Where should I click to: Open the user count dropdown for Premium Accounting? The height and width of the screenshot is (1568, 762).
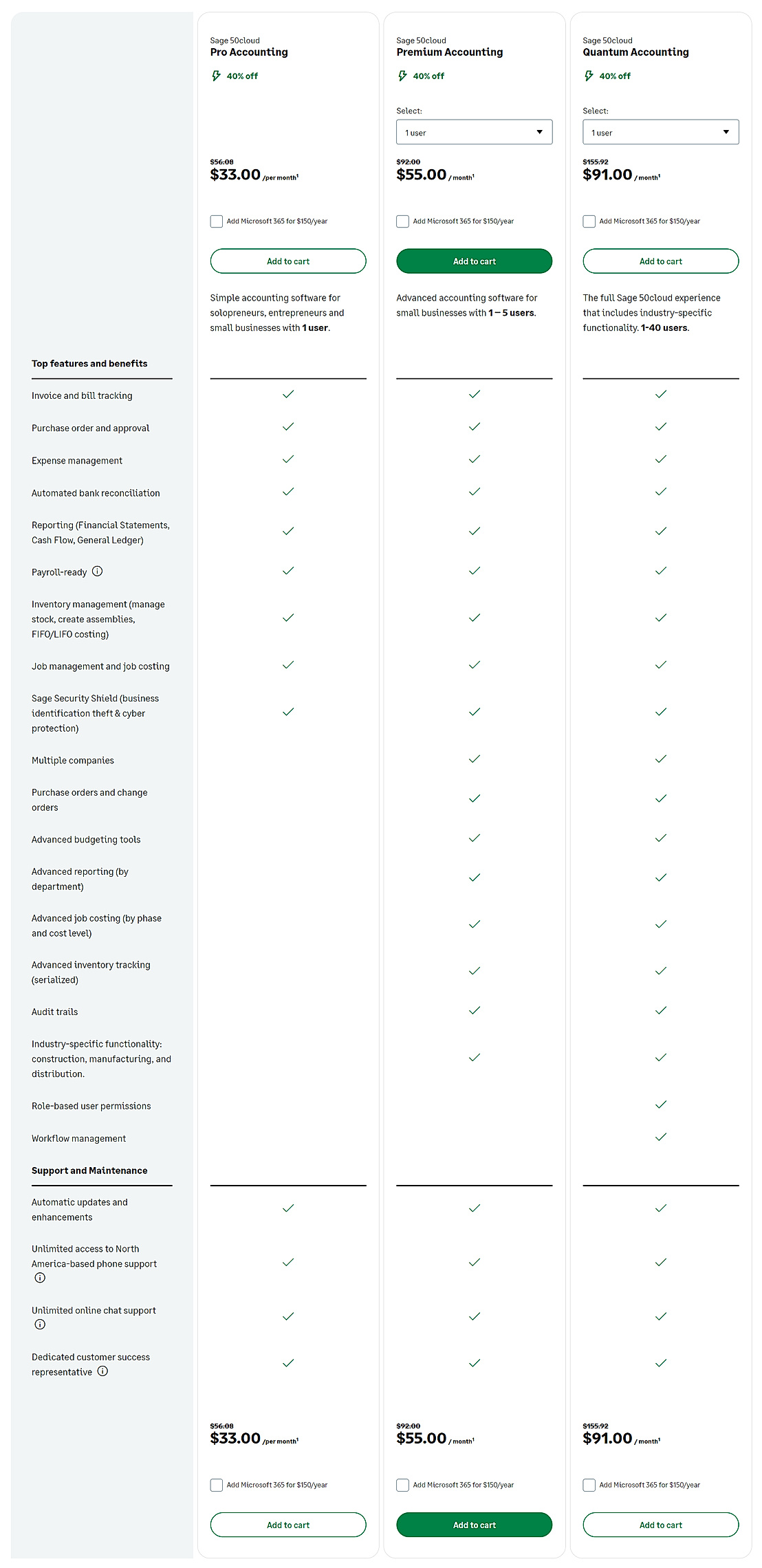coord(474,131)
